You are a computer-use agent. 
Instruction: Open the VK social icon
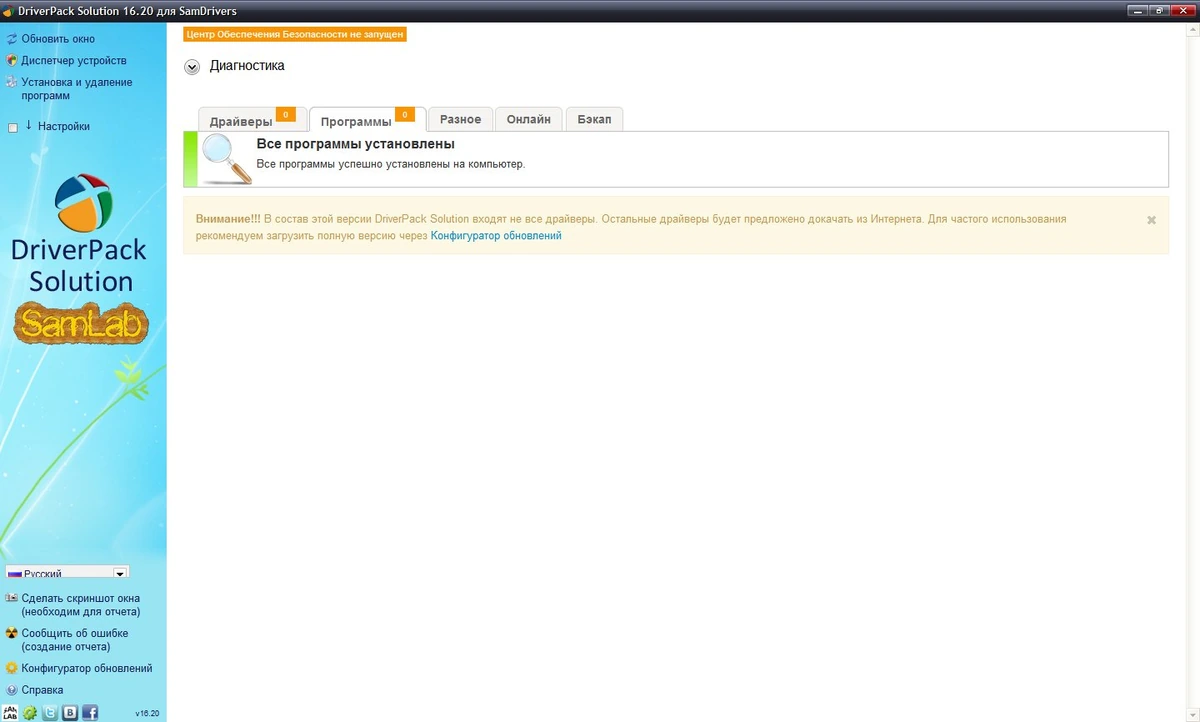coord(70,713)
